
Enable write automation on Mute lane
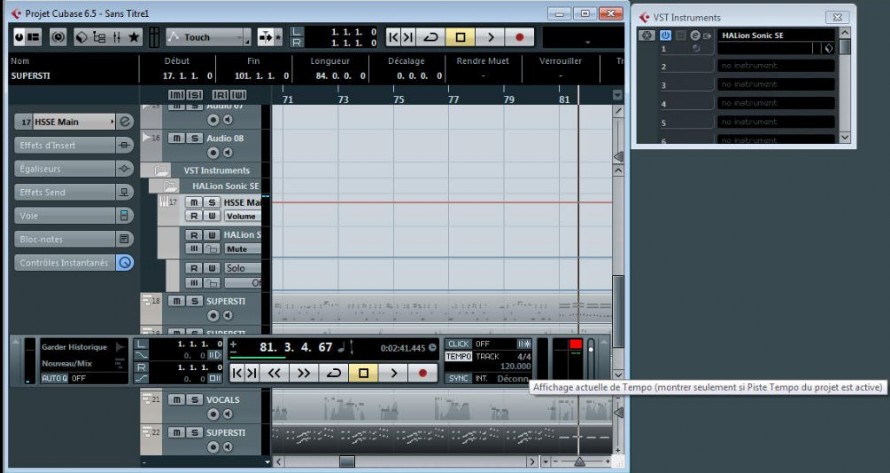[x=212, y=235]
